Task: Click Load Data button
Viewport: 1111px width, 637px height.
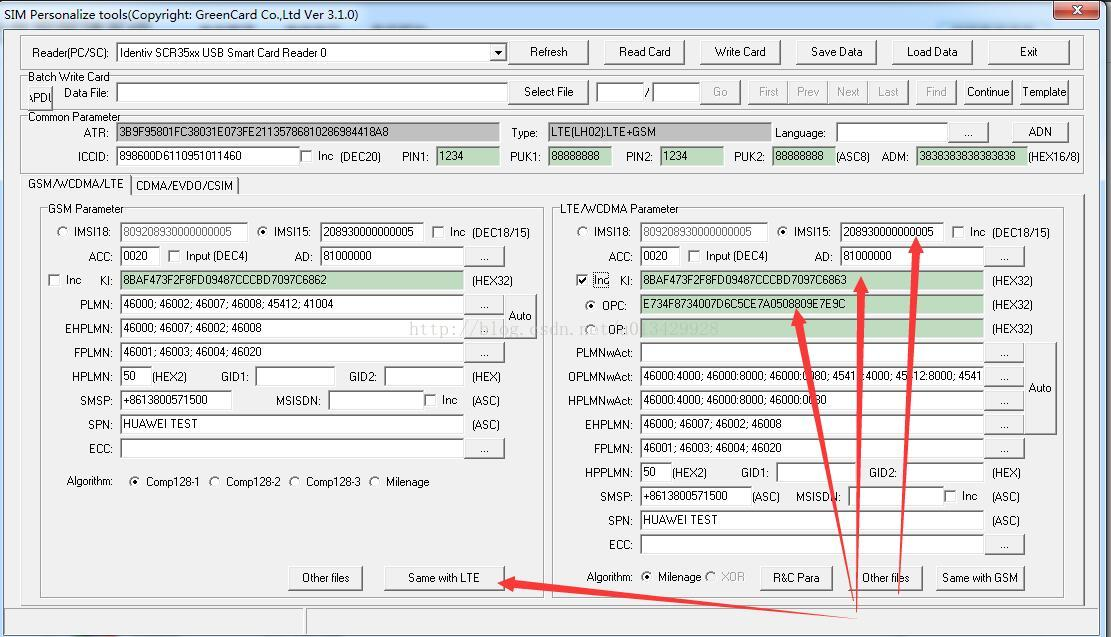Action: [931, 52]
